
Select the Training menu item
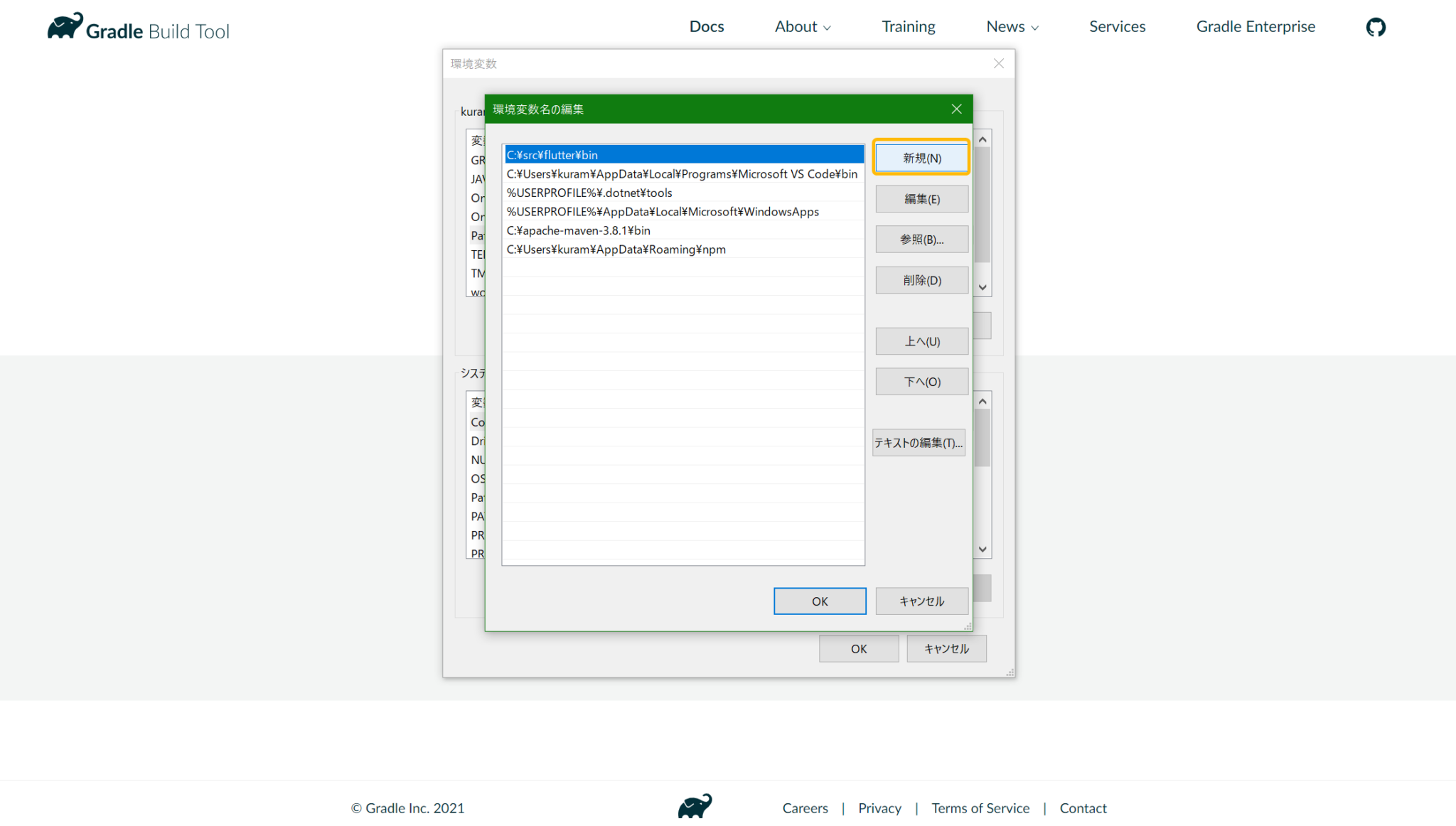coord(908,26)
